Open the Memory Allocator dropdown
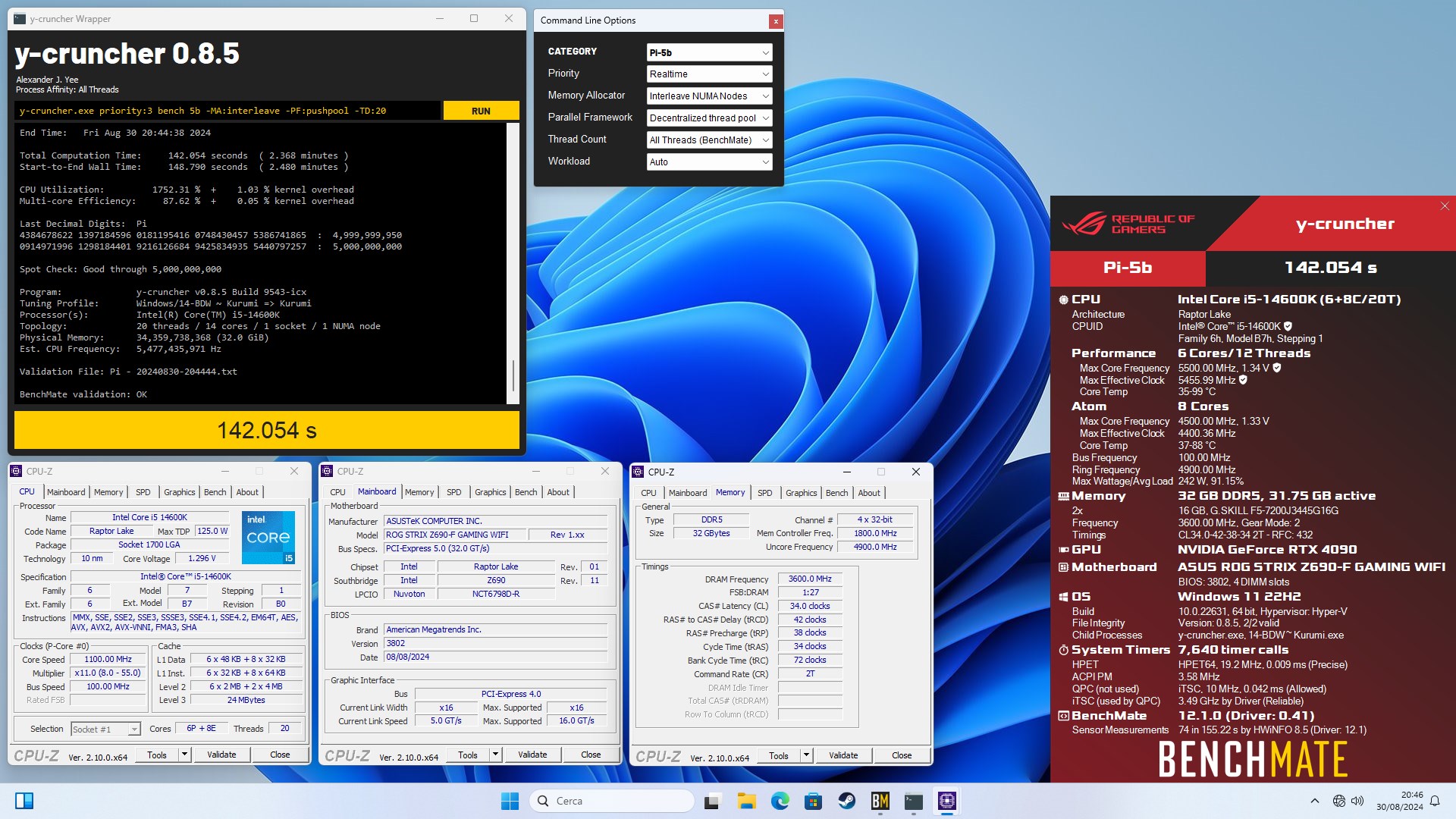1456x819 pixels. (709, 96)
